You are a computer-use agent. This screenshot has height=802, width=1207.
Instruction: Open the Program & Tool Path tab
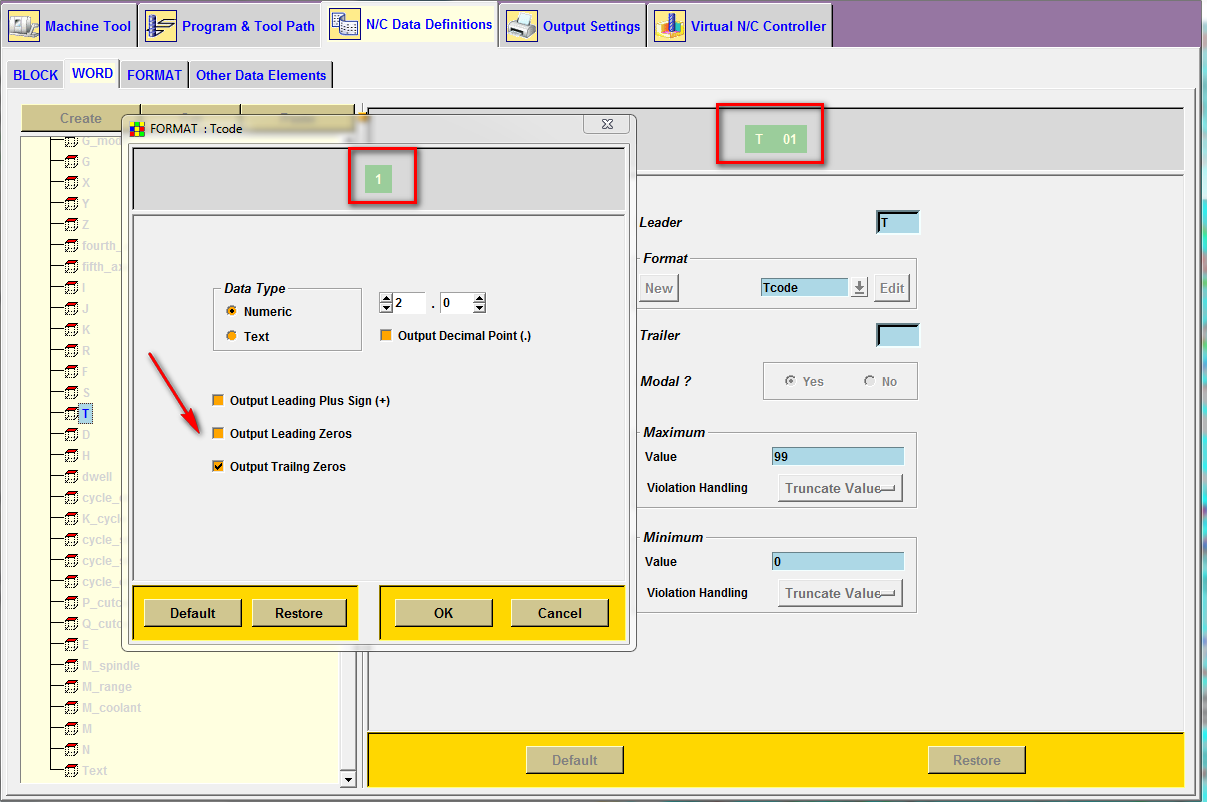(230, 26)
